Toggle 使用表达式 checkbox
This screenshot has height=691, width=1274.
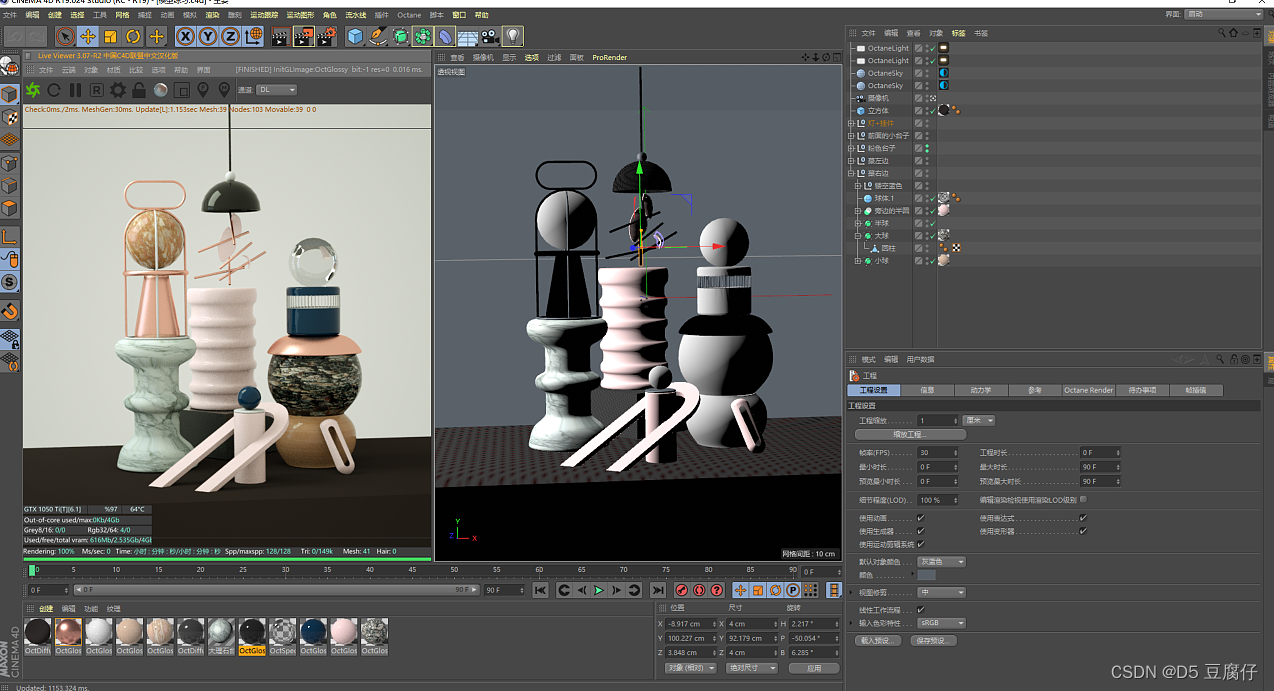point(1083,518)
